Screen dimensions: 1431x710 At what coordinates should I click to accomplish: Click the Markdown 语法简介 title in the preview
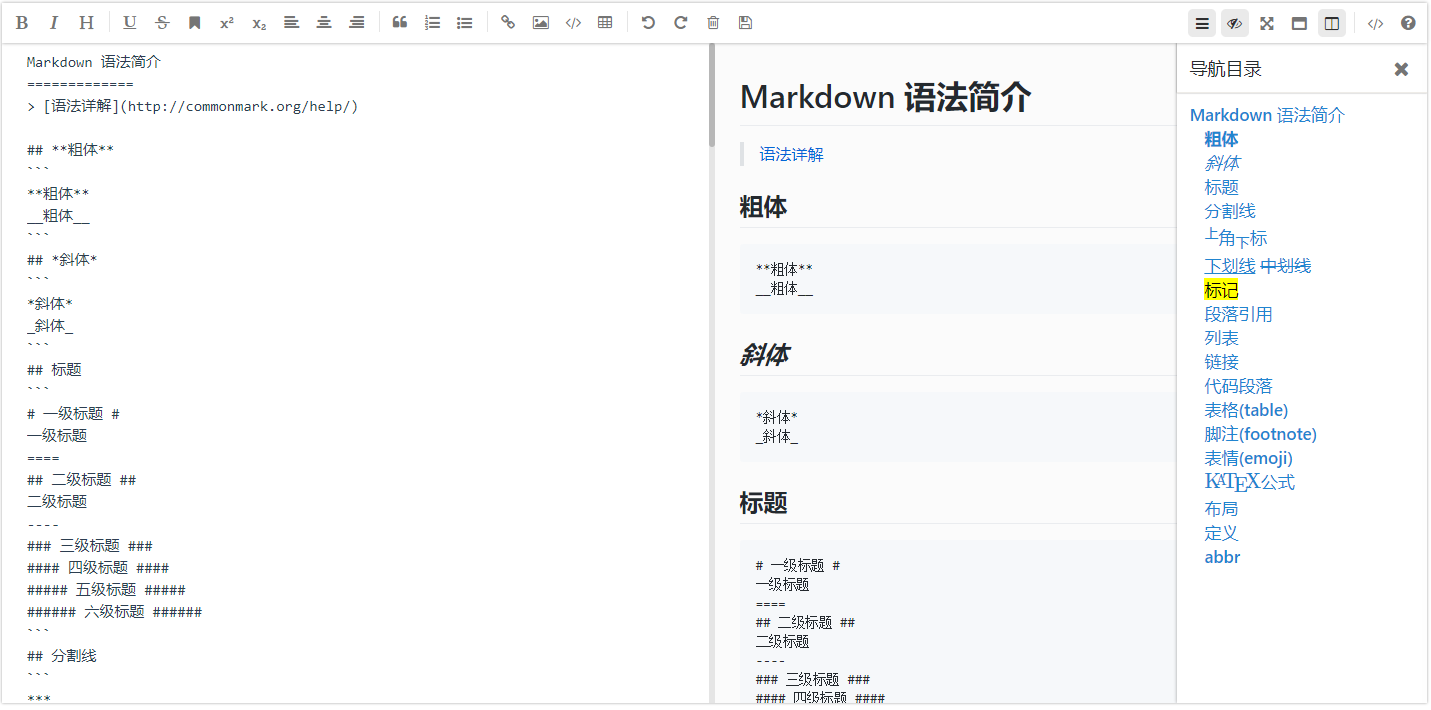click(x=885, y=97)
